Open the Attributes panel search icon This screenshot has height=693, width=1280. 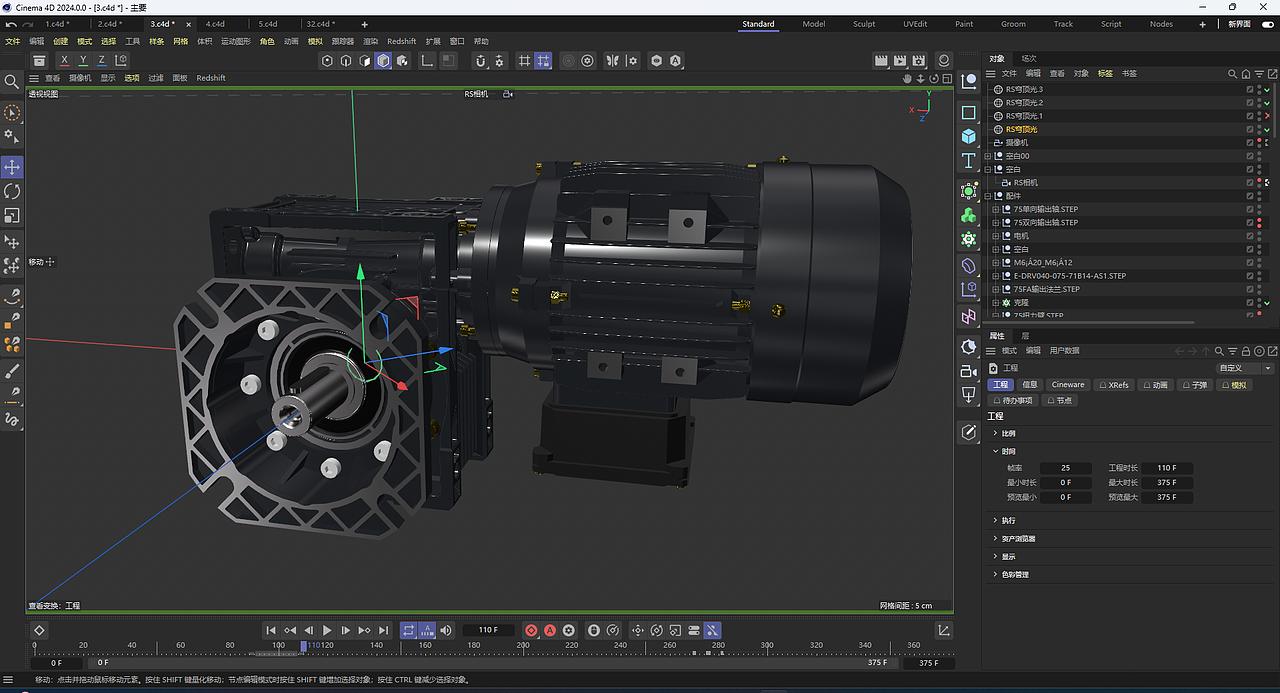[1219, 351]
